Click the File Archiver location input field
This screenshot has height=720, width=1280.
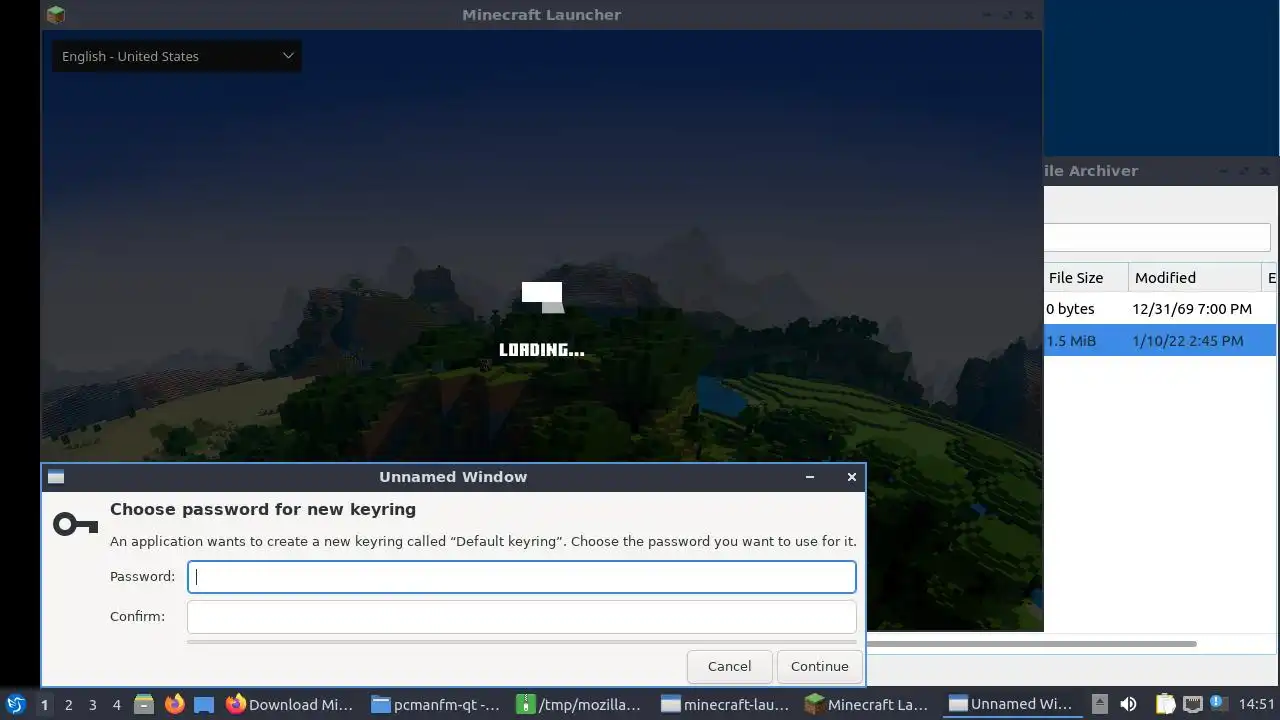coord(1157,237)
